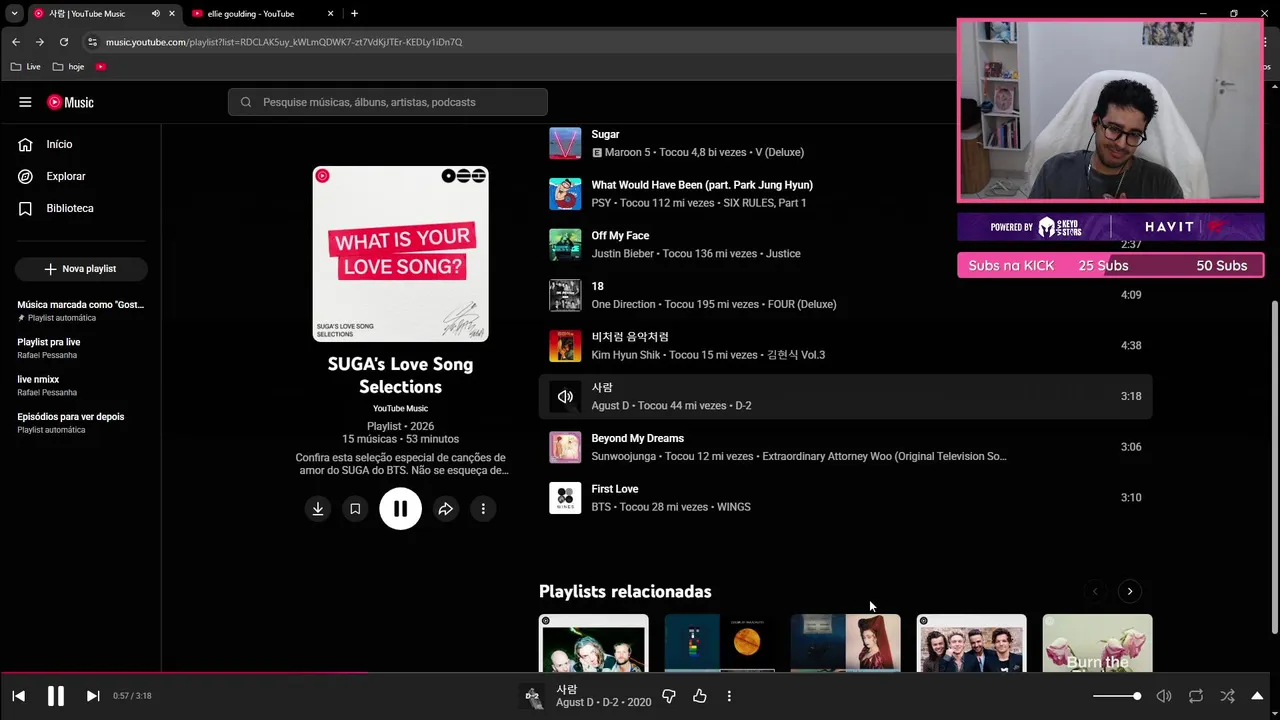Pause the playlist with large white button
This screenshot has width=1280, height=720.
tap(400, 509)
